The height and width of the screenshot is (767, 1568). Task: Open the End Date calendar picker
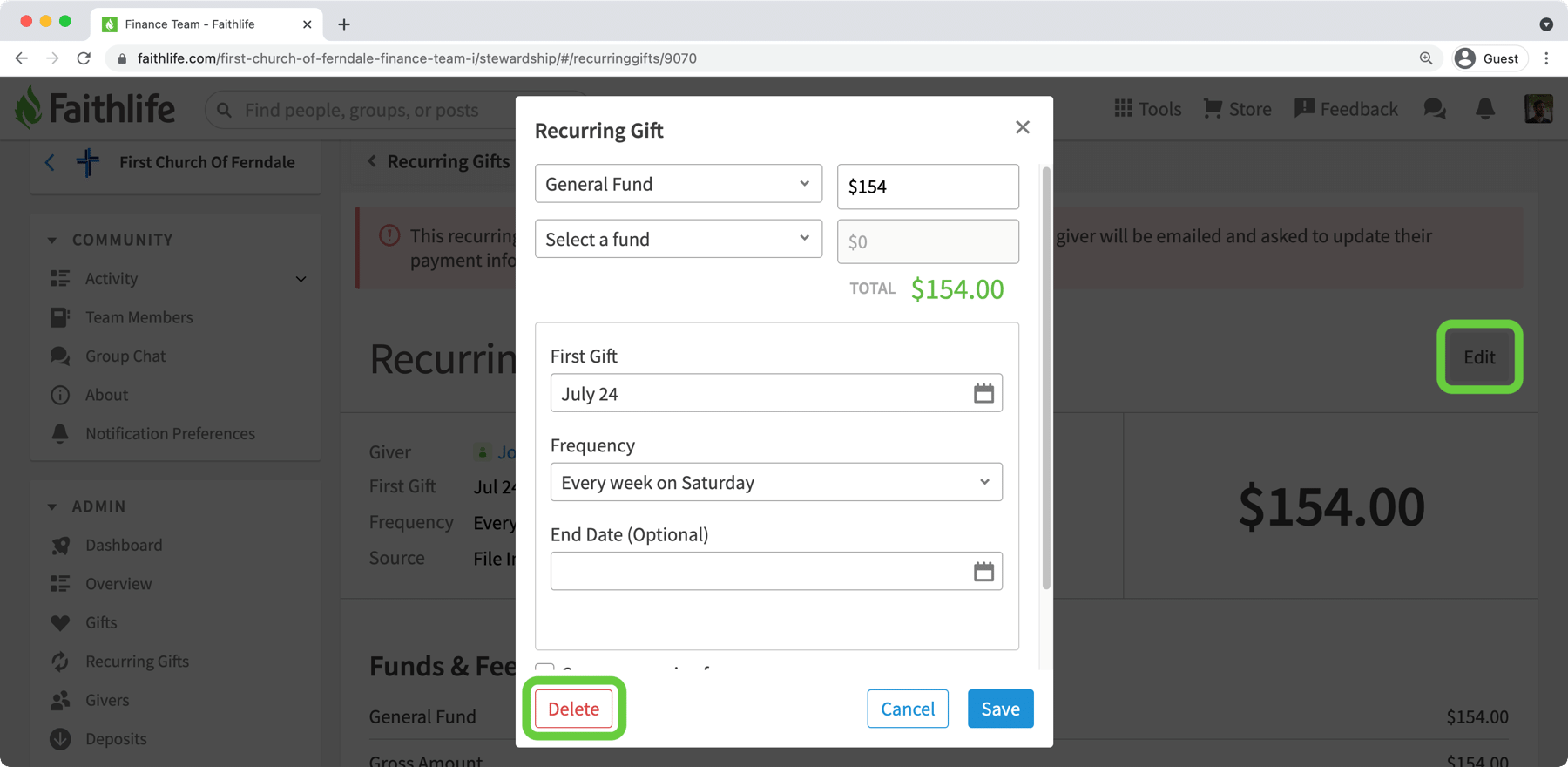pos(983,572)
